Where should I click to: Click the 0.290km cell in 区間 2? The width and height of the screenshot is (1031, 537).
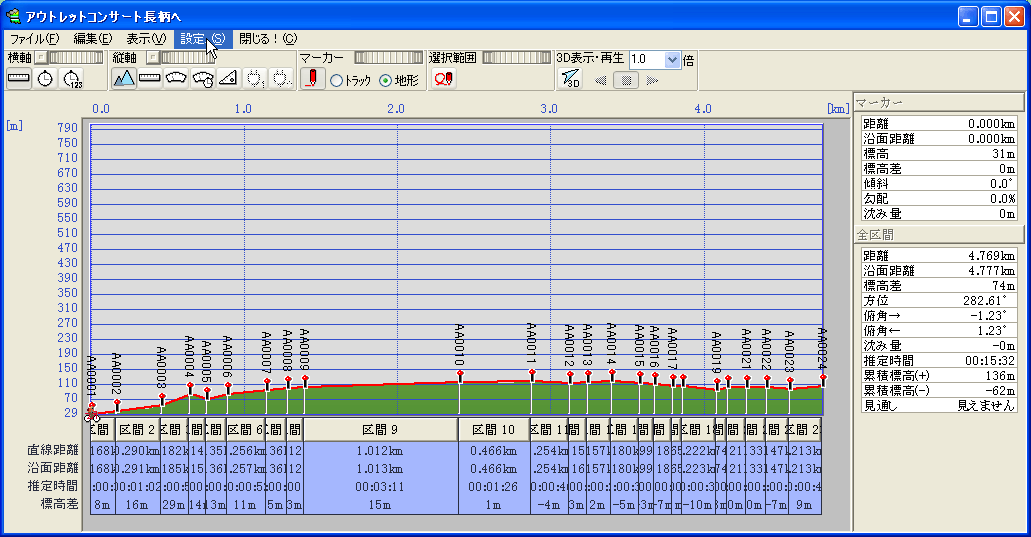(137, 452)
